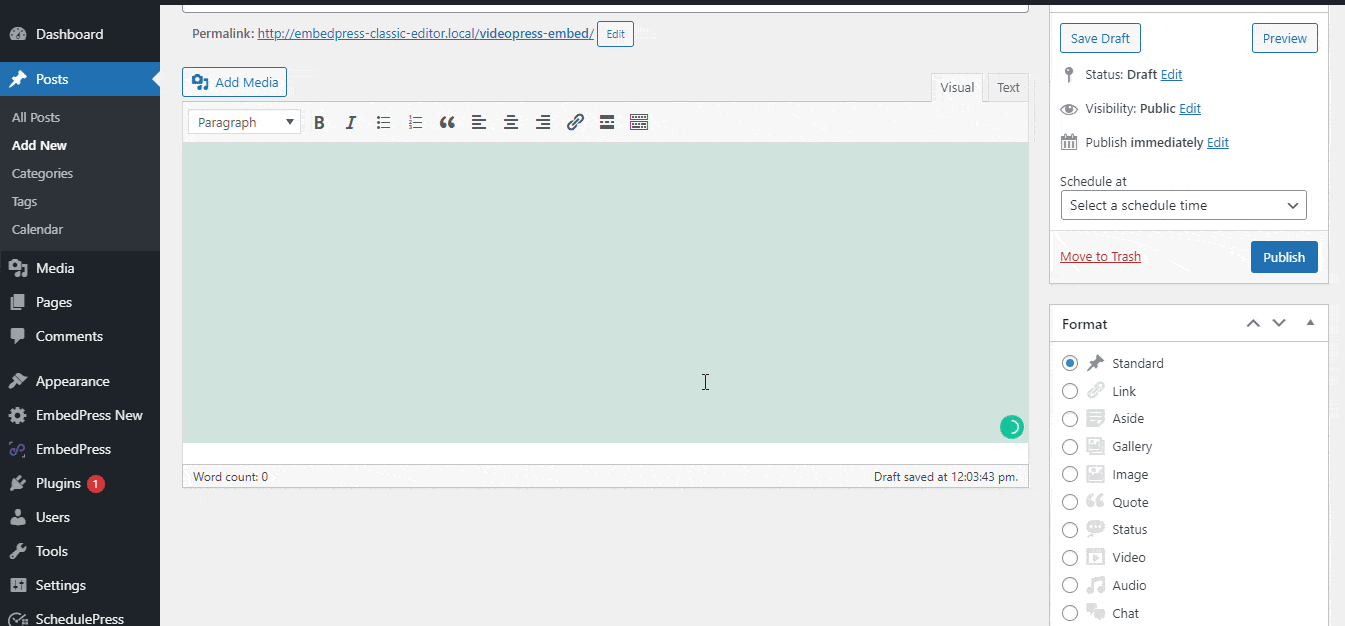Open the Paragraph format dropdown

[245, 122]
